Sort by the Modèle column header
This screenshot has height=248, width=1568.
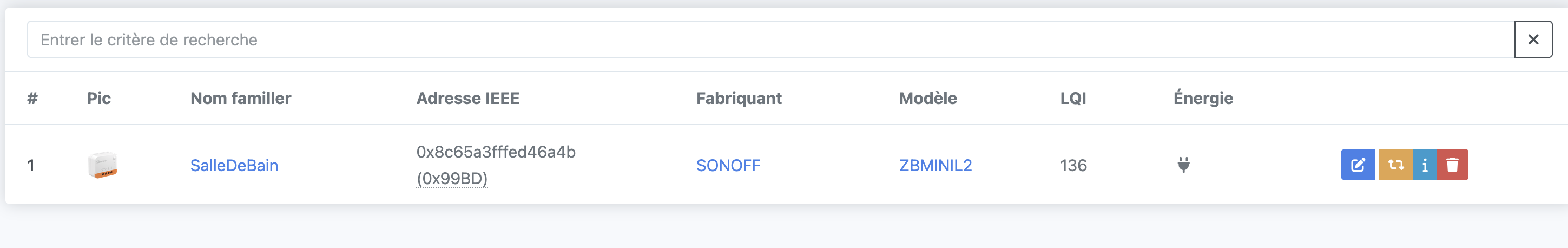(x=927, y=98)
